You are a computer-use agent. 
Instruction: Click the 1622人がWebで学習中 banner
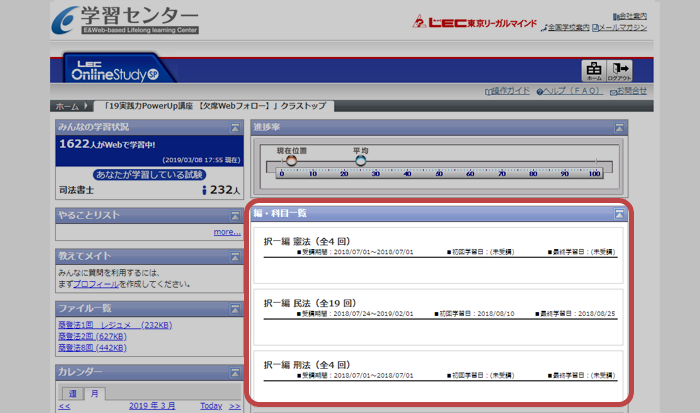click(x=150, y=151)
